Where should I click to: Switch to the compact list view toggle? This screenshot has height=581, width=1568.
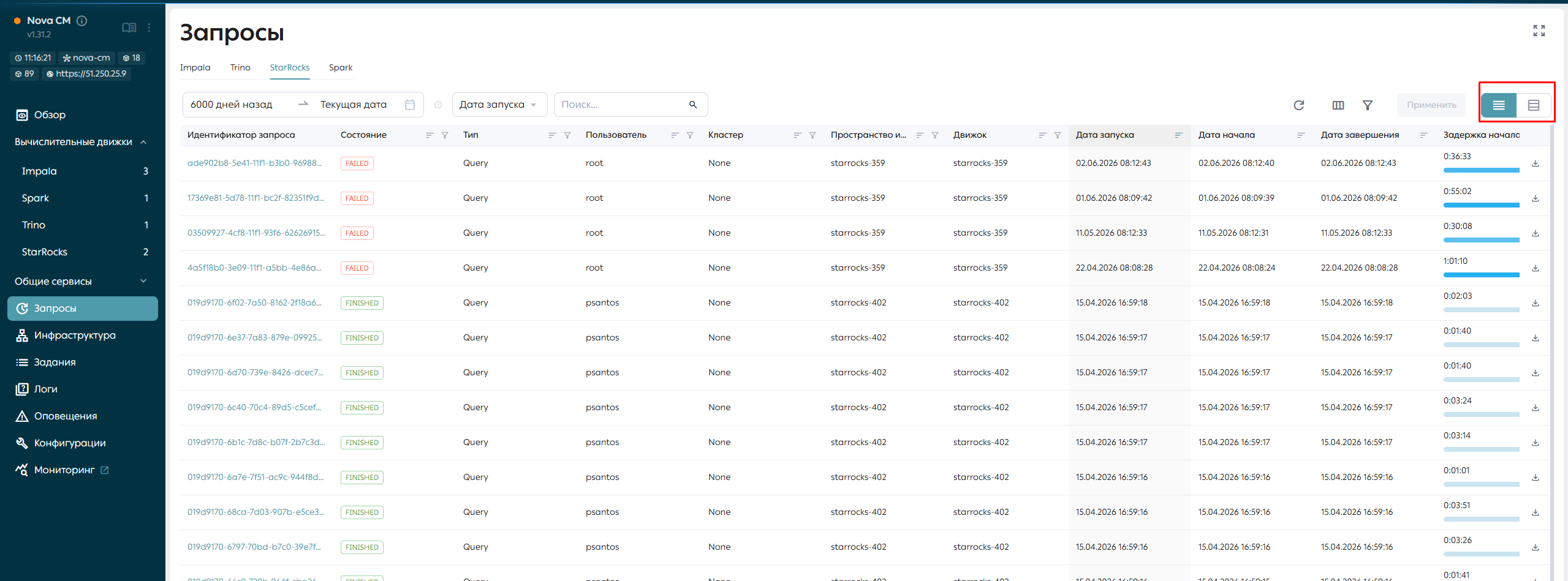pos(1499,105)
